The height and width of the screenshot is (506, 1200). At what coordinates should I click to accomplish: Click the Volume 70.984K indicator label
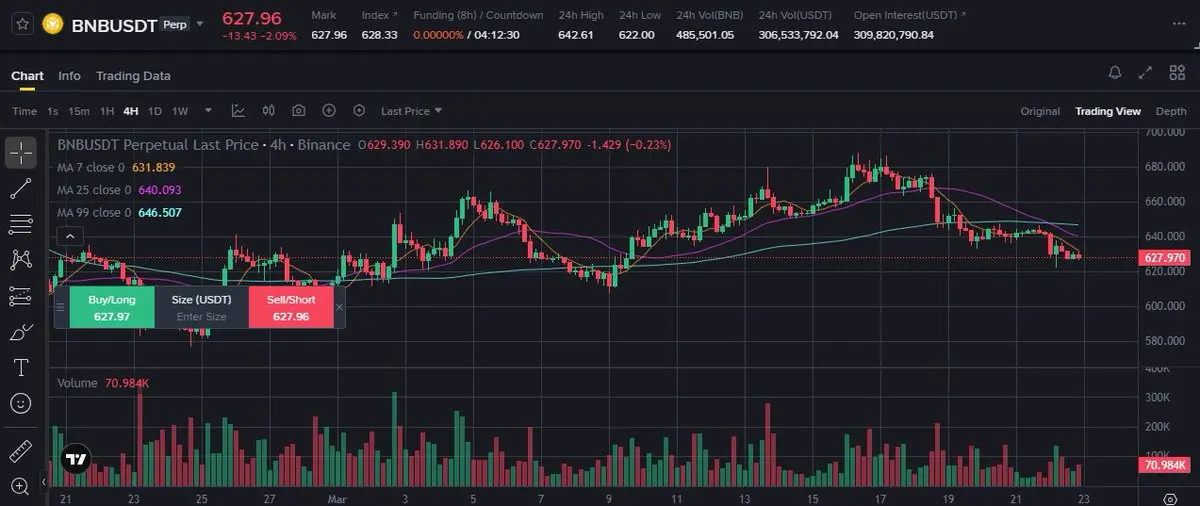(x=103, y=383)
